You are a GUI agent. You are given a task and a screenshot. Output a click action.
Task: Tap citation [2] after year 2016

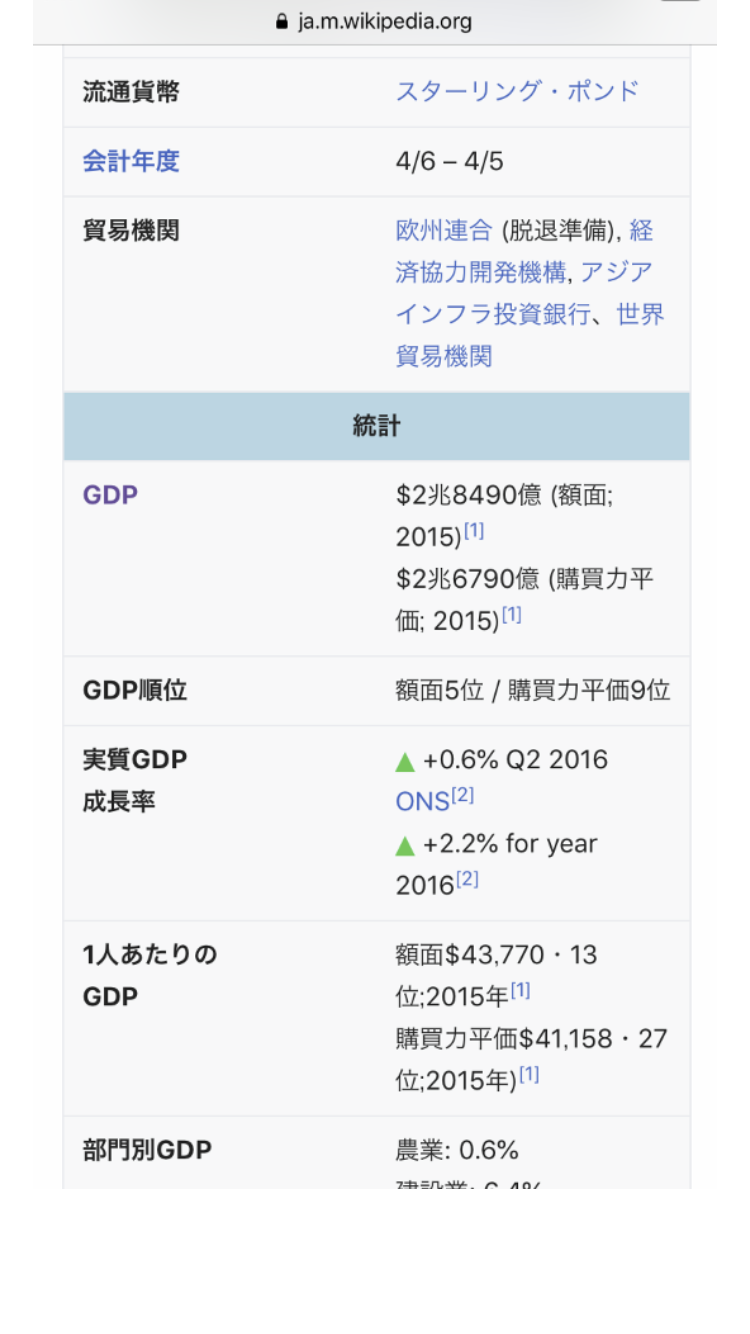tap(467, 880)
